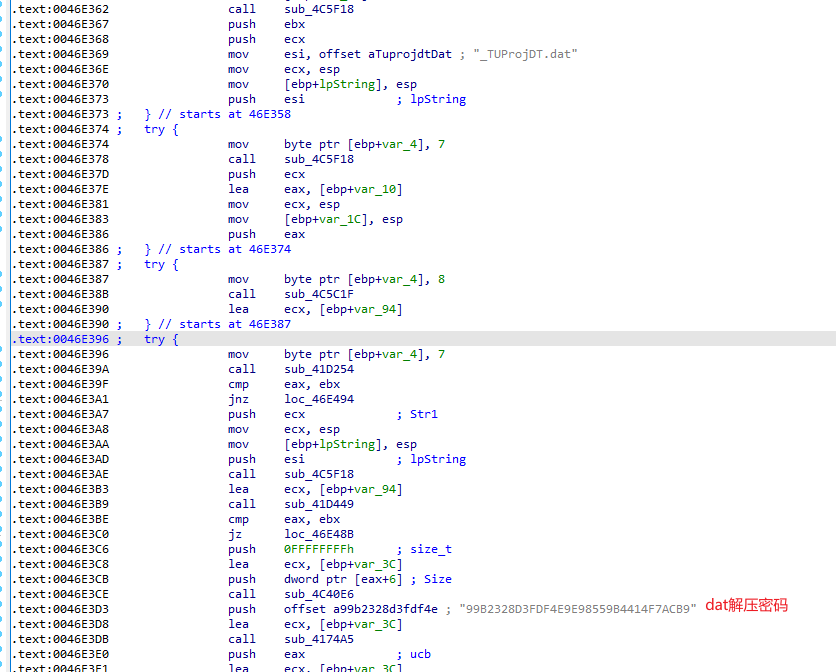The height and width of the screenshot is (672, 836).
Task: Click the 'try {' line at 0046E374
Action: [161, 129]
